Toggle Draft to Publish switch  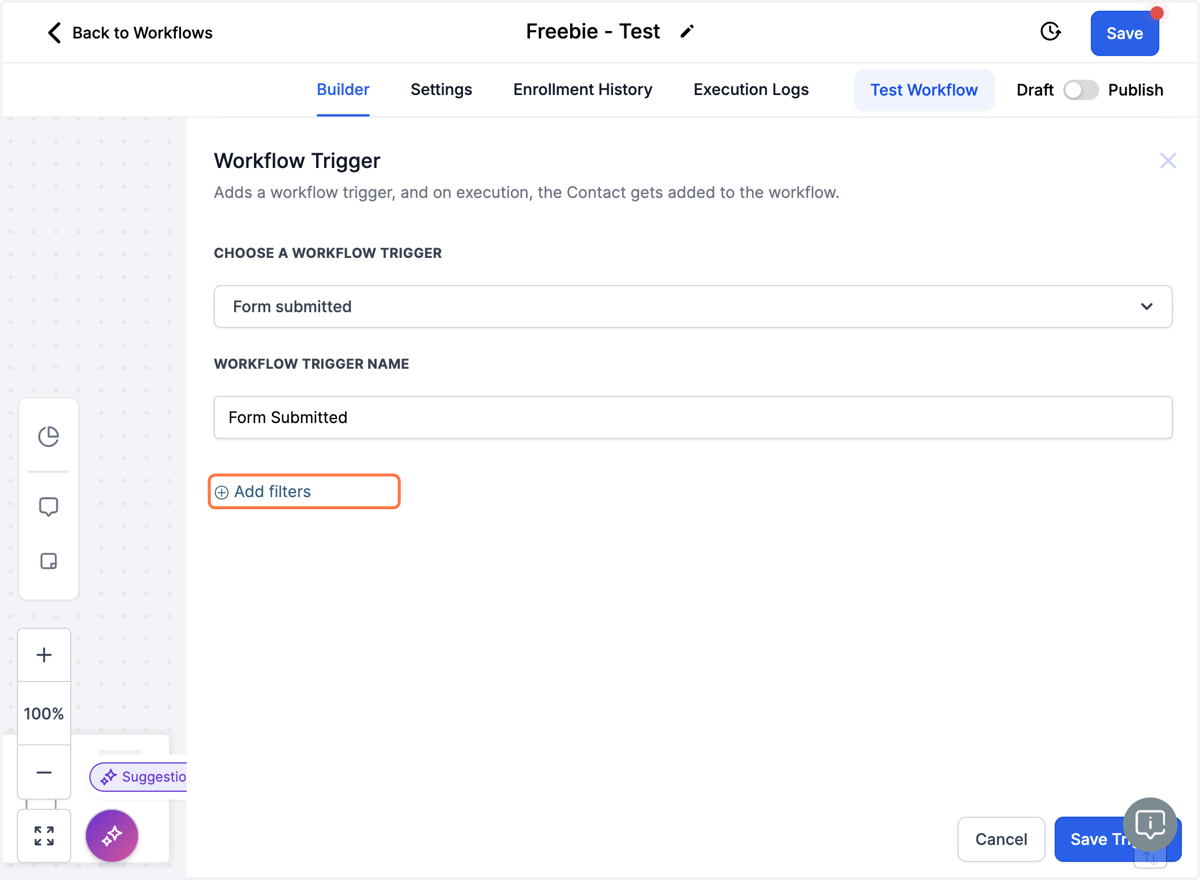coord(1081,90)
